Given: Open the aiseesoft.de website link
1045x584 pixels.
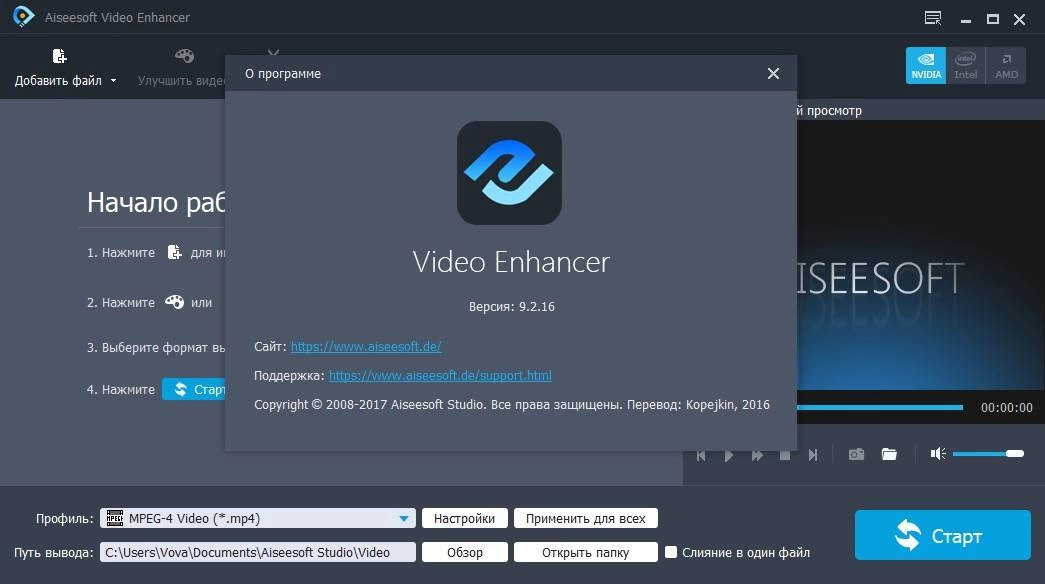Looking at the screenshot, I should coord(366,347).
